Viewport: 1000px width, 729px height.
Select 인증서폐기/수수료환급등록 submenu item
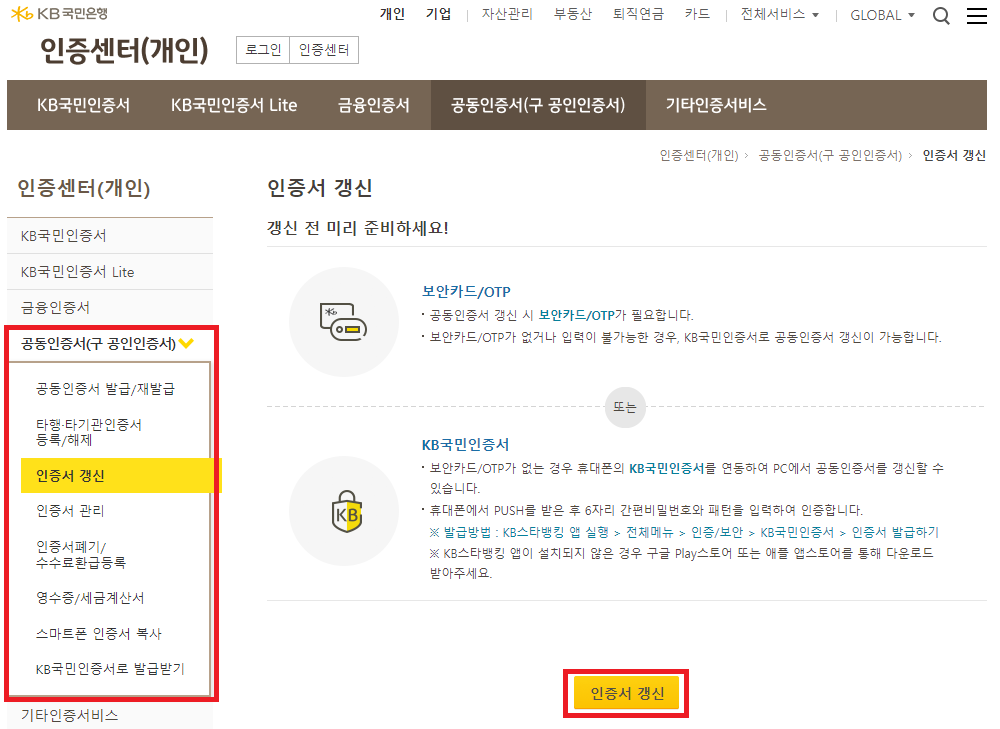[81, 555]
